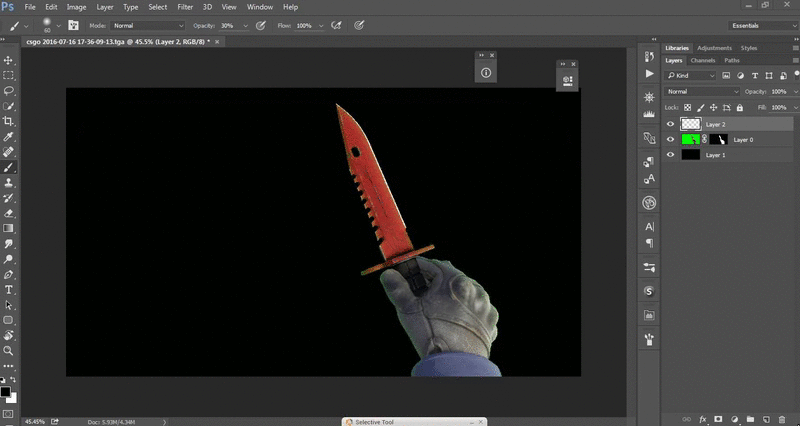
Task: Open the Adjustments panel tab
Action: click(x=714, y=48)
